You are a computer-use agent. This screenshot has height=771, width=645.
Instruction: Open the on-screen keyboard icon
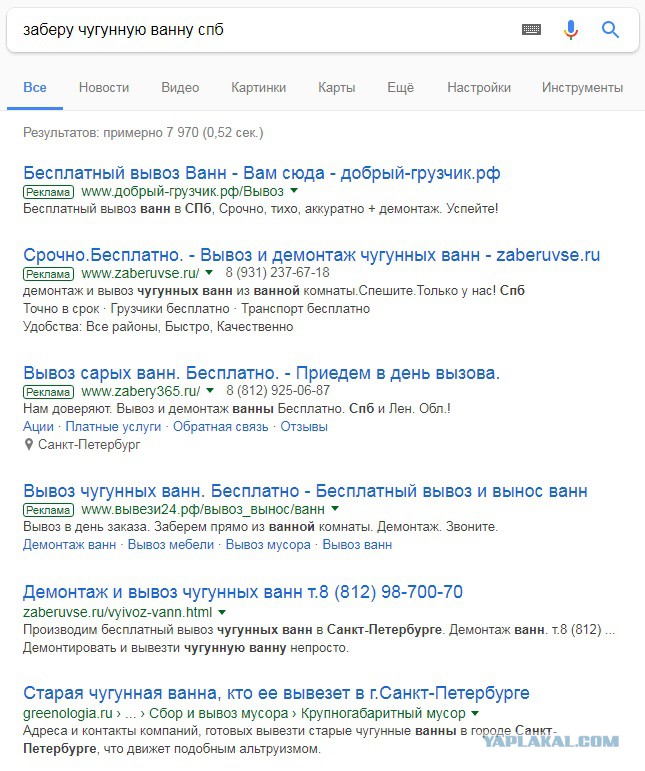[531, 30]
